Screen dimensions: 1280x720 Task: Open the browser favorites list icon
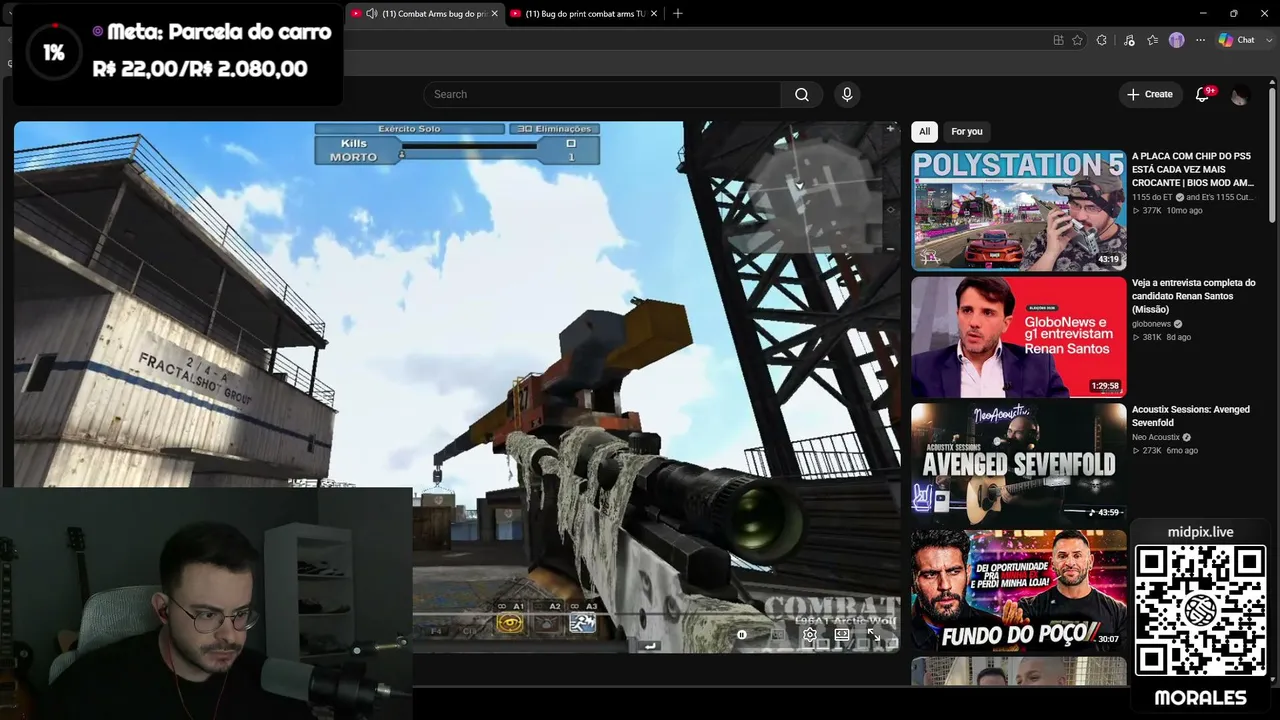(1153, 40)
